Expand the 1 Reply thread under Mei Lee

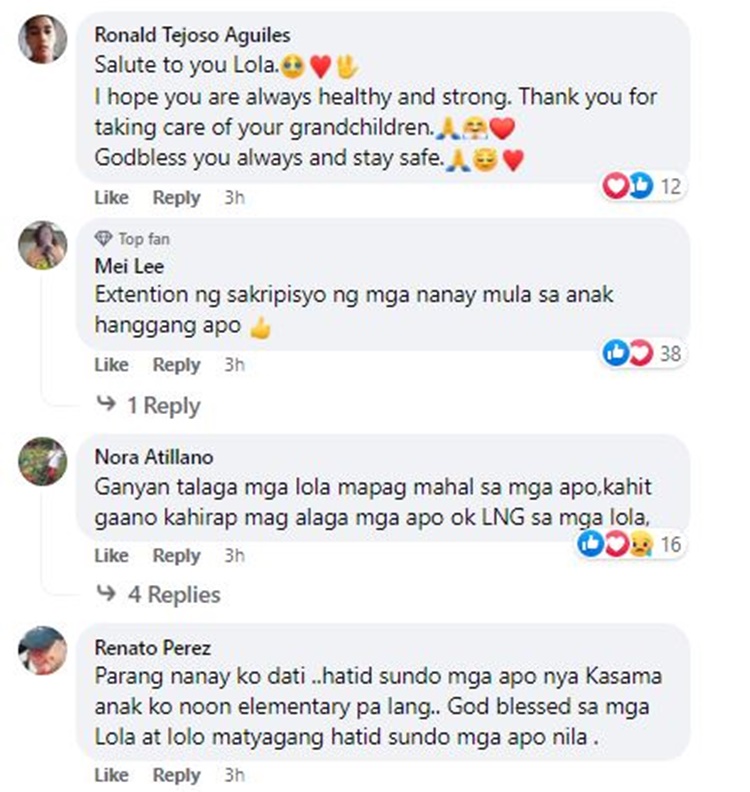[x=148, y=405]
